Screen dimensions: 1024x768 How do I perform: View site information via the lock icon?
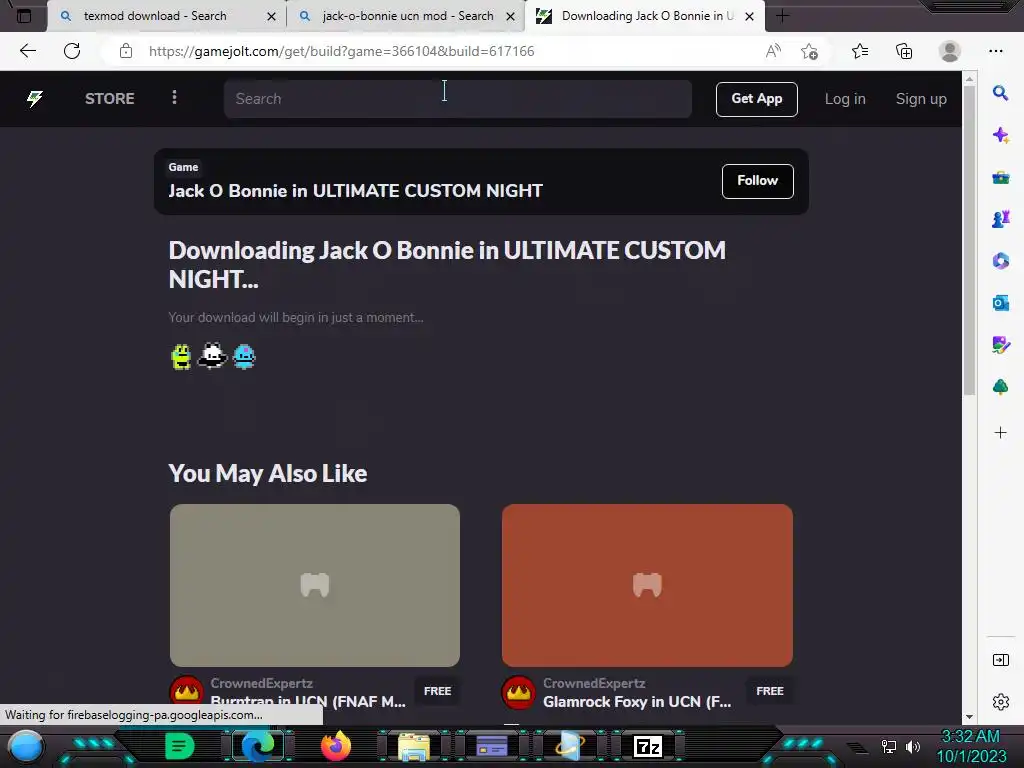tap(126, 51)
